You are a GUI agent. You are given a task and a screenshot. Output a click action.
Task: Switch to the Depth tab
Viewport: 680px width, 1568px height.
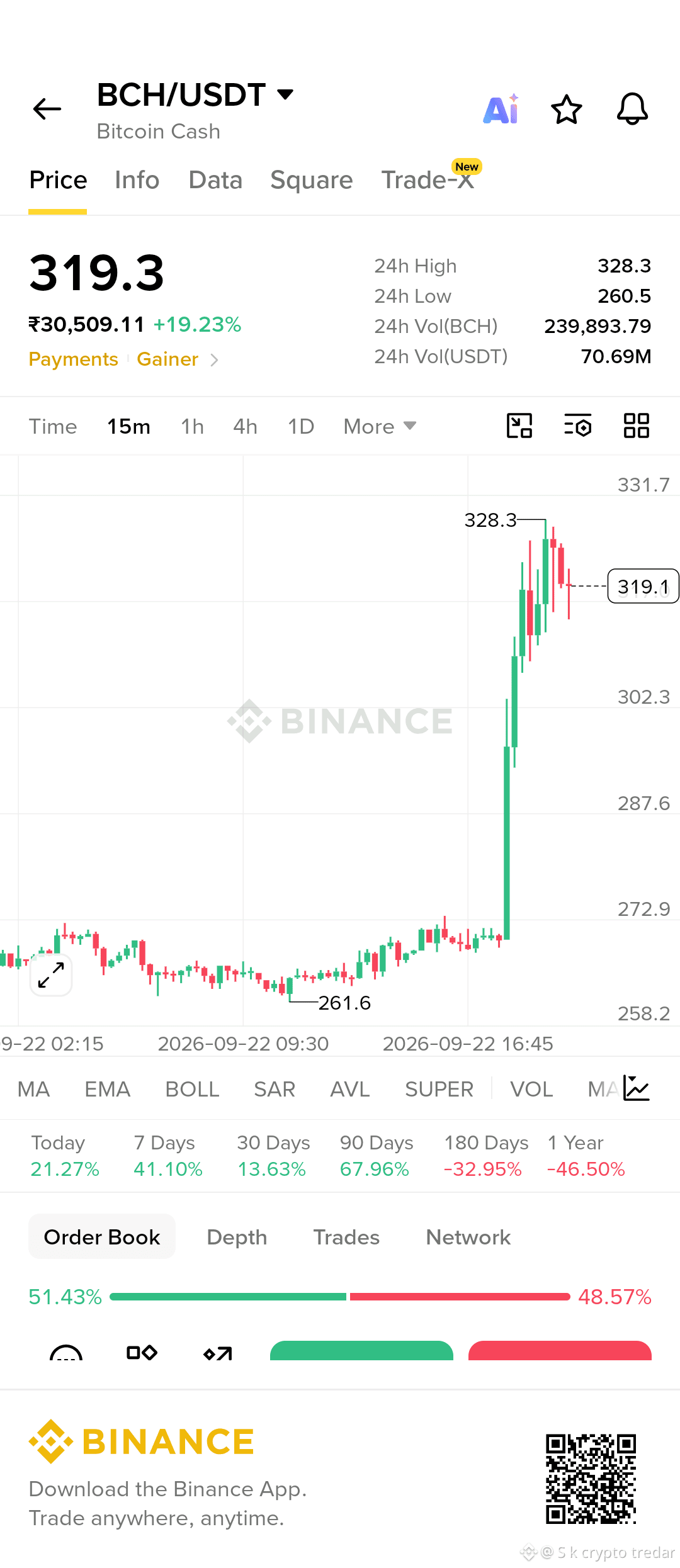[237, 1237]
